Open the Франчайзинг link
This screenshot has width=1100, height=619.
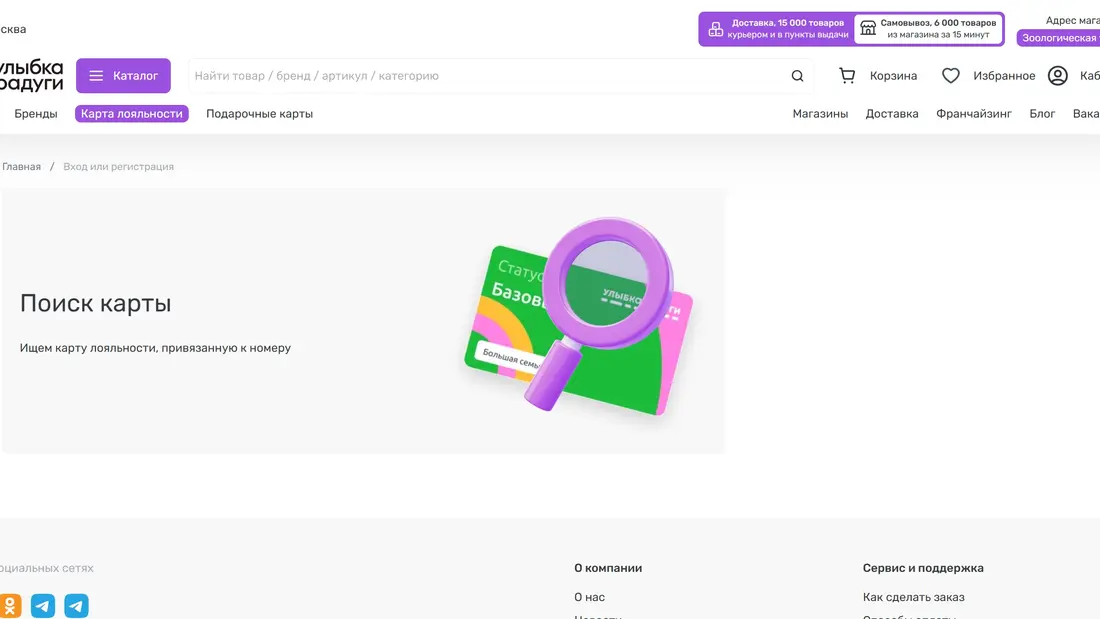(x=973, y=114)
